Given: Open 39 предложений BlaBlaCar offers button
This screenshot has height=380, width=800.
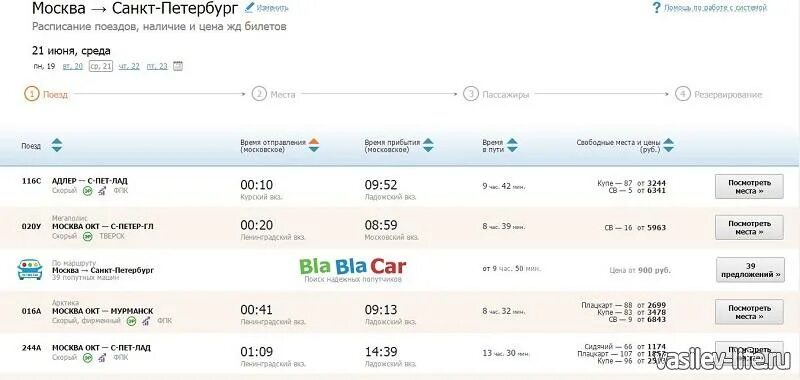Looking at the screenshot, I should click(x=750, y=270).
